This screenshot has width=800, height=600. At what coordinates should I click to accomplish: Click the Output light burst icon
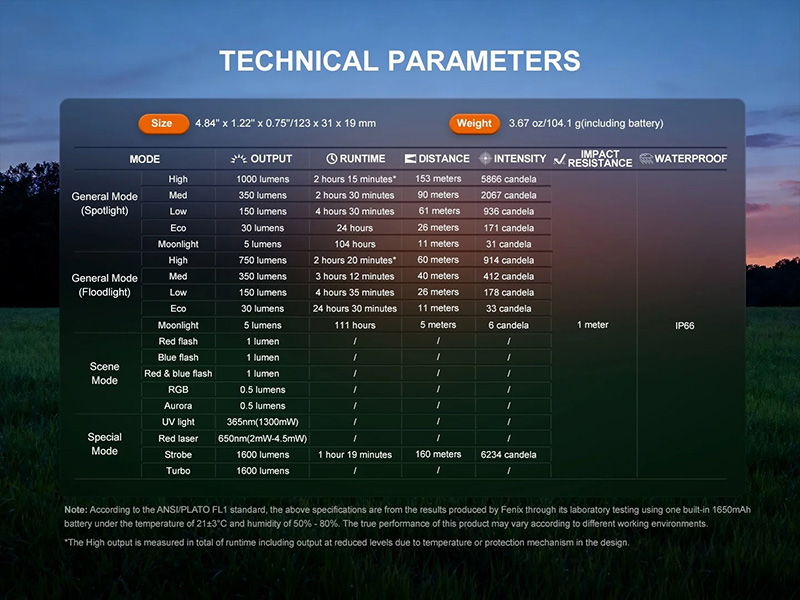pos(237,158)
